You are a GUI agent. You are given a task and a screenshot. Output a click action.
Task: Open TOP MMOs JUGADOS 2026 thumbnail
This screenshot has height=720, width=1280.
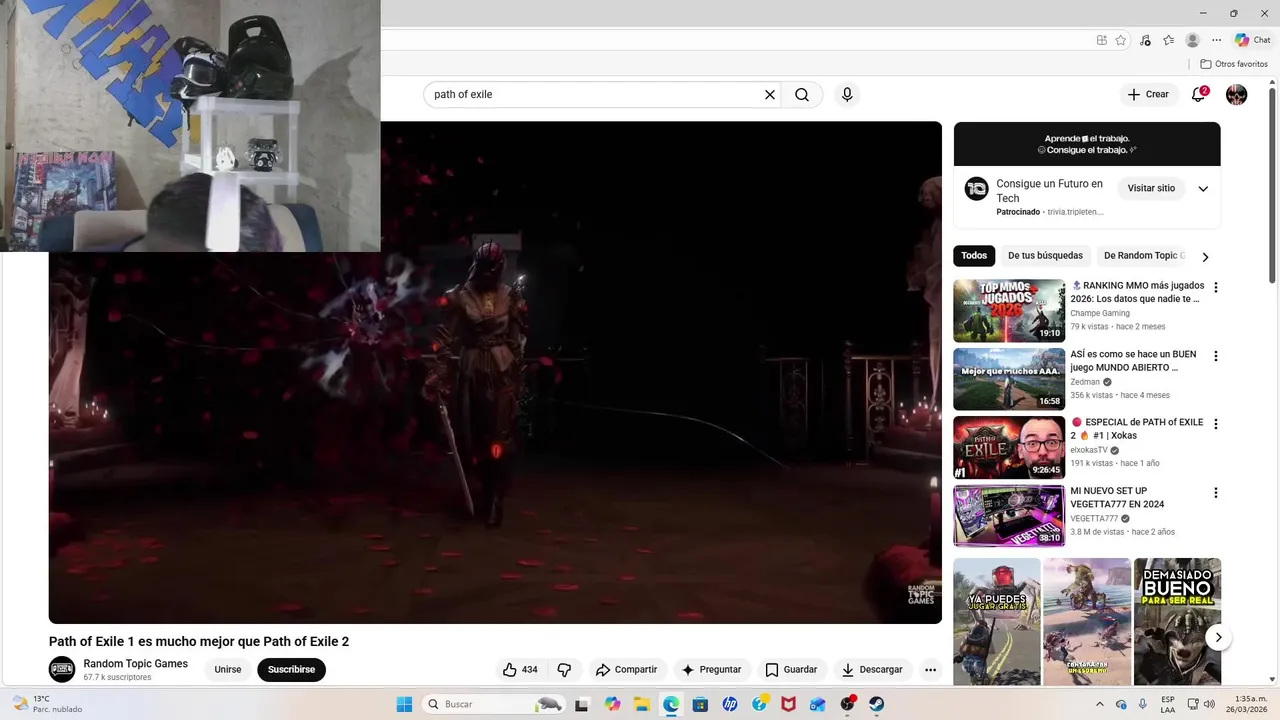point(1009,311)
